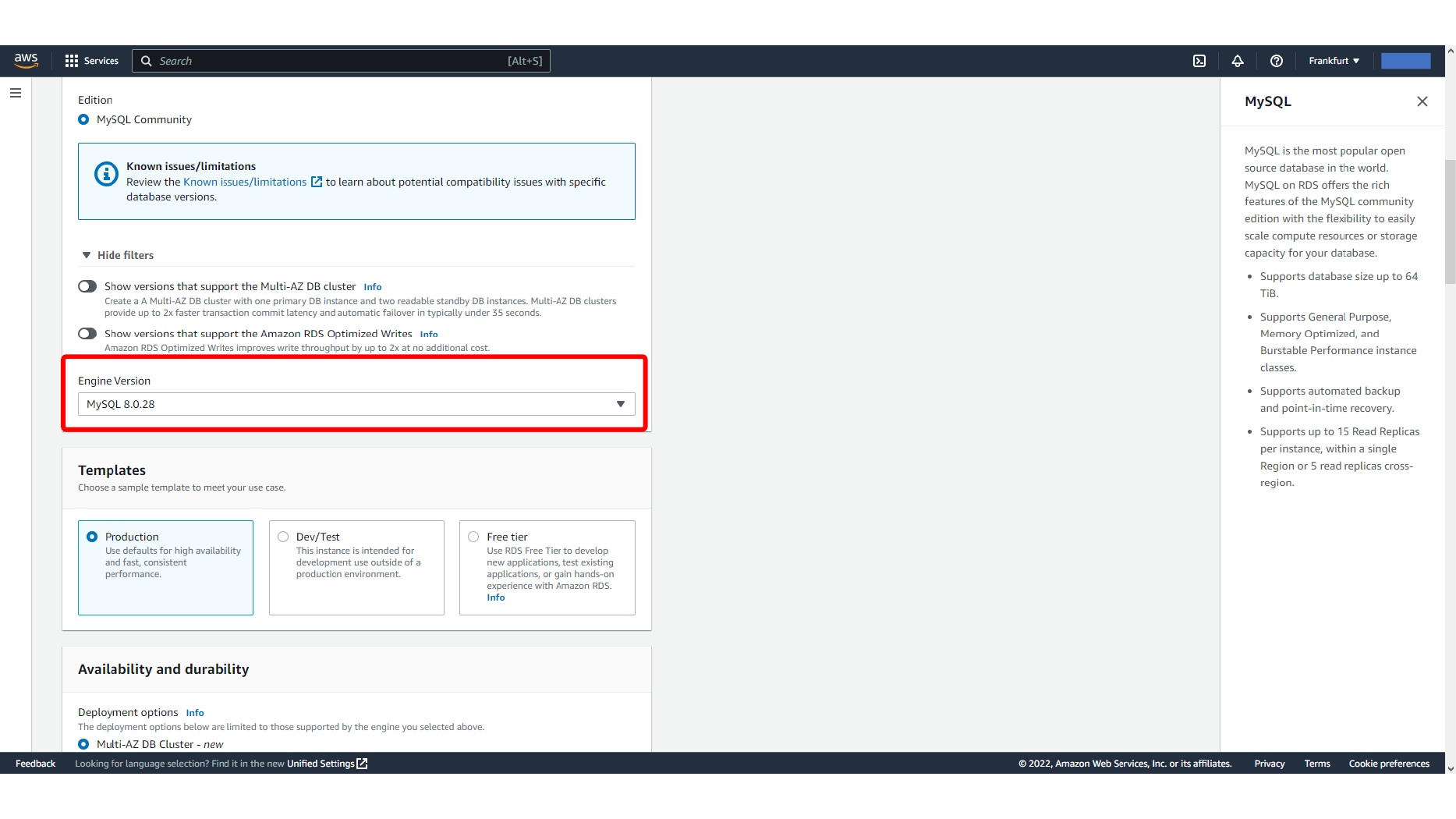Click the Availability and durability heading
The image size is (1456, 819).
[164, 669]
